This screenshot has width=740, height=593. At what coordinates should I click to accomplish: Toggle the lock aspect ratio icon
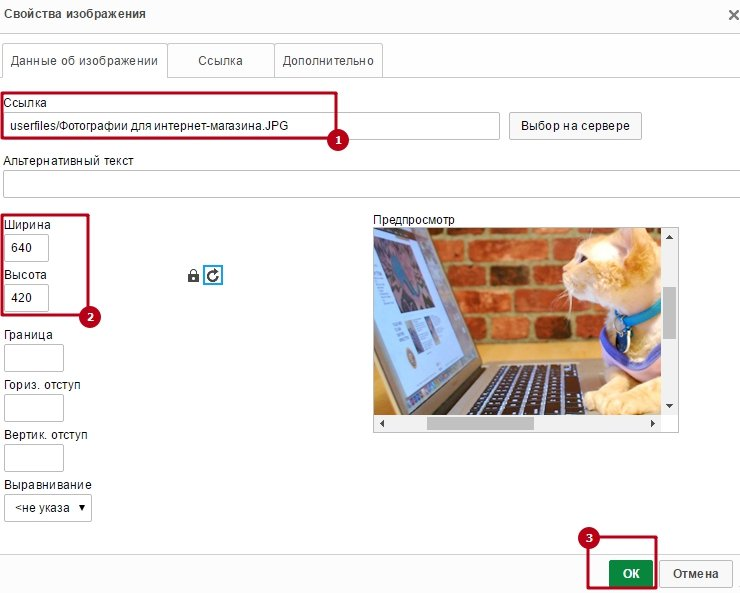[x=193, y=276]
